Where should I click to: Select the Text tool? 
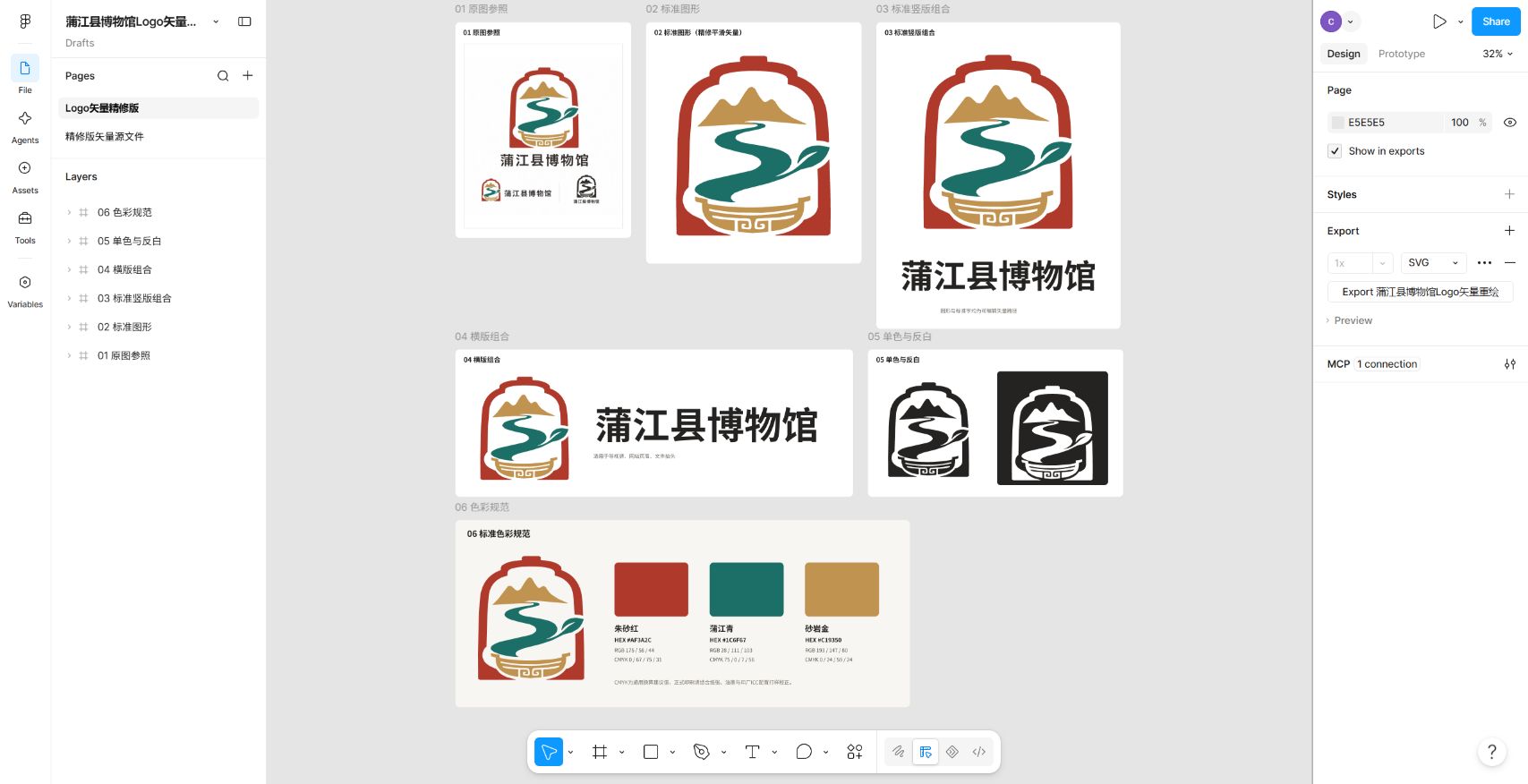(753, 752)
